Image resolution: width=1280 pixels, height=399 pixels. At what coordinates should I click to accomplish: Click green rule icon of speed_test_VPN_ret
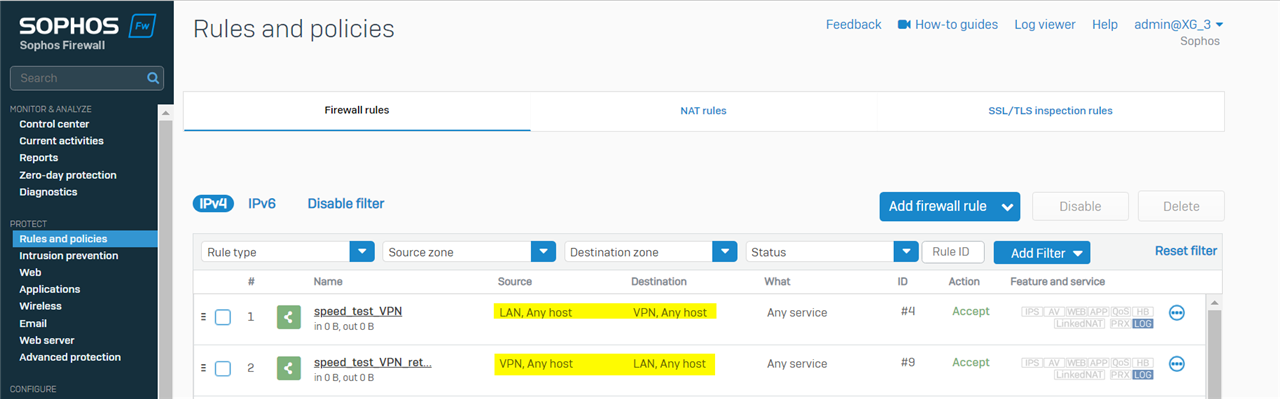288,368
